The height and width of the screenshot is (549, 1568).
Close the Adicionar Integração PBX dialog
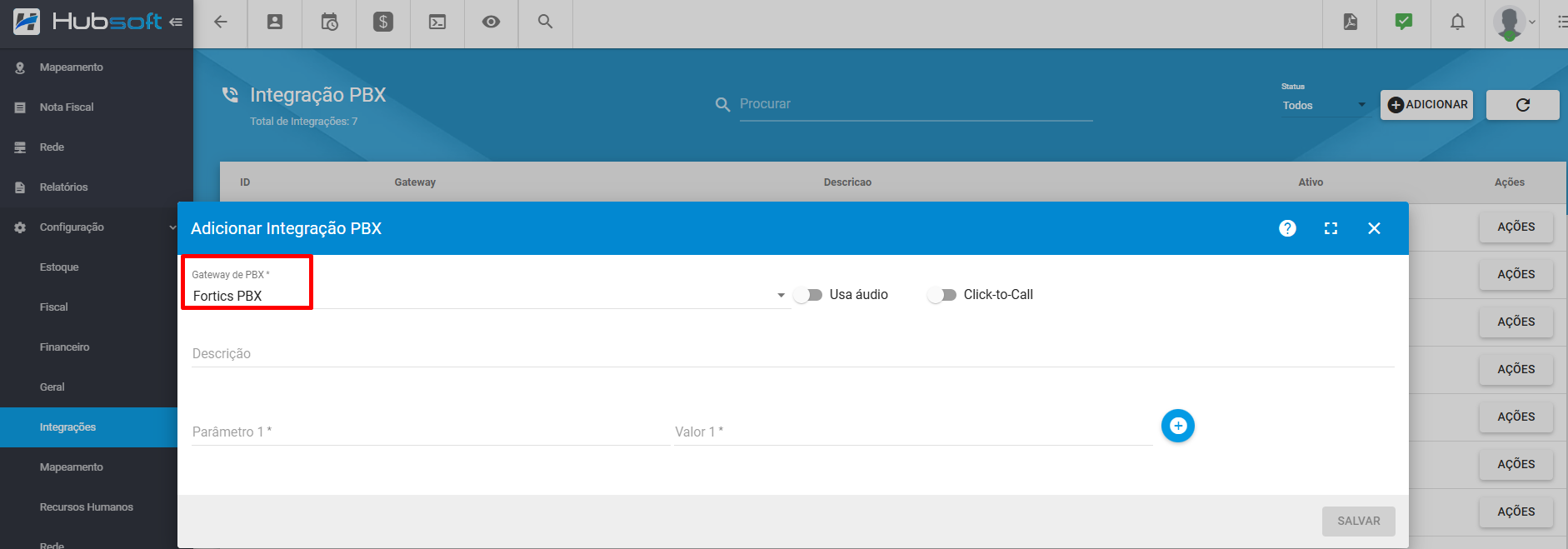pyautogui.click(x=1374, y=228)
